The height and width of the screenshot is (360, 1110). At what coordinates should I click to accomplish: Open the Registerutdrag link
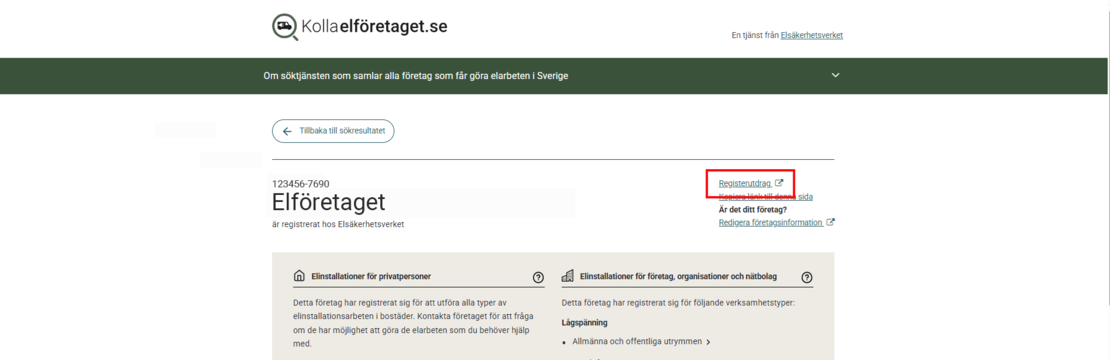pyautogui.click(x=750, y=183)
